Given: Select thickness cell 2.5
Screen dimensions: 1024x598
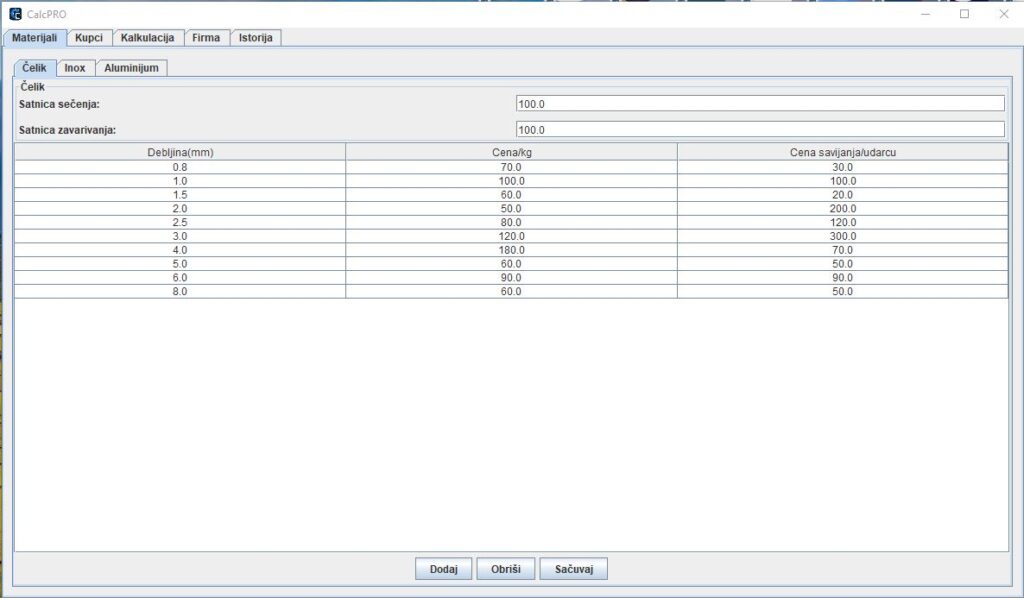Looking at the screenshot, I should coord(180,223).
